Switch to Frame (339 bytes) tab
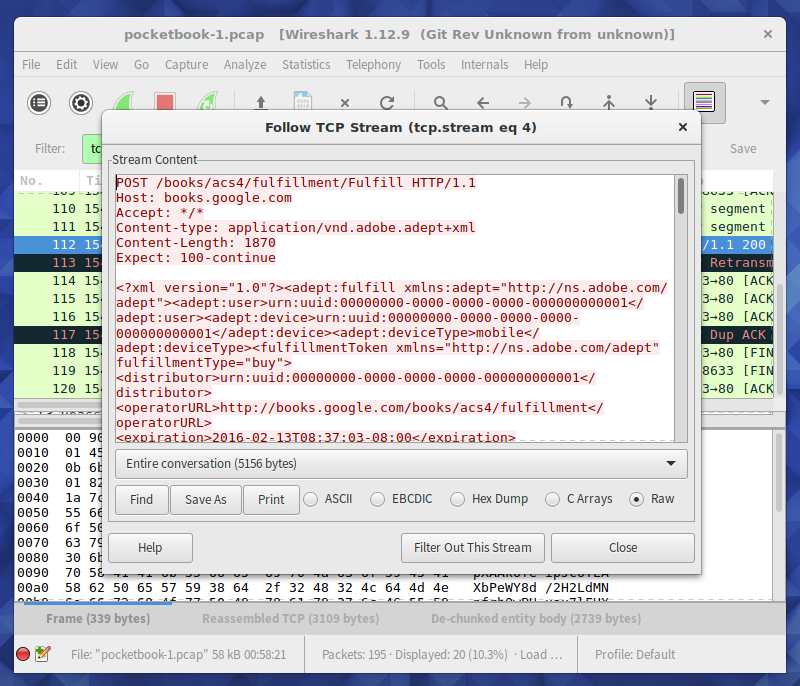 tap(98, 619)
